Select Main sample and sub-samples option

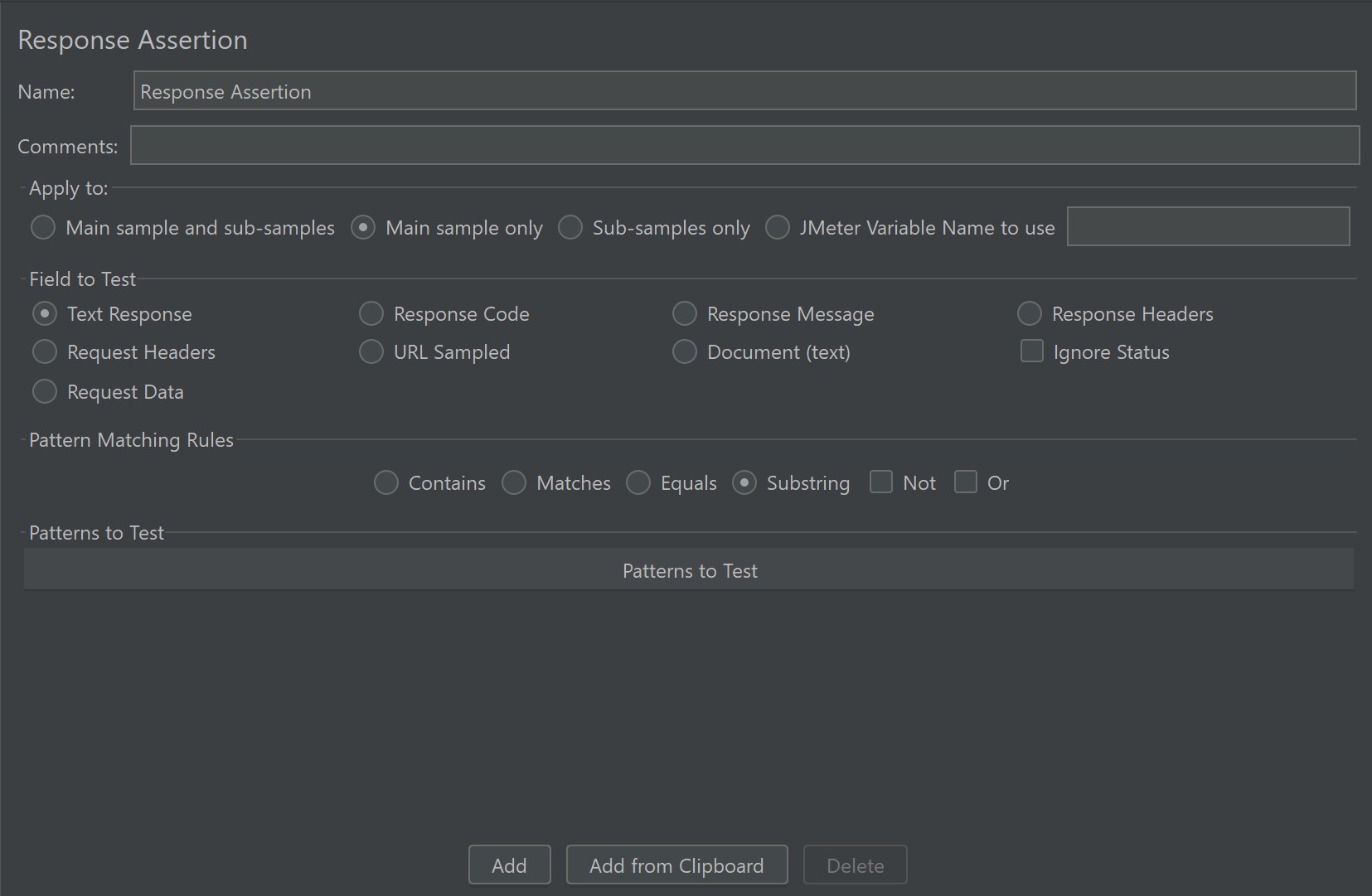point(43,227)
